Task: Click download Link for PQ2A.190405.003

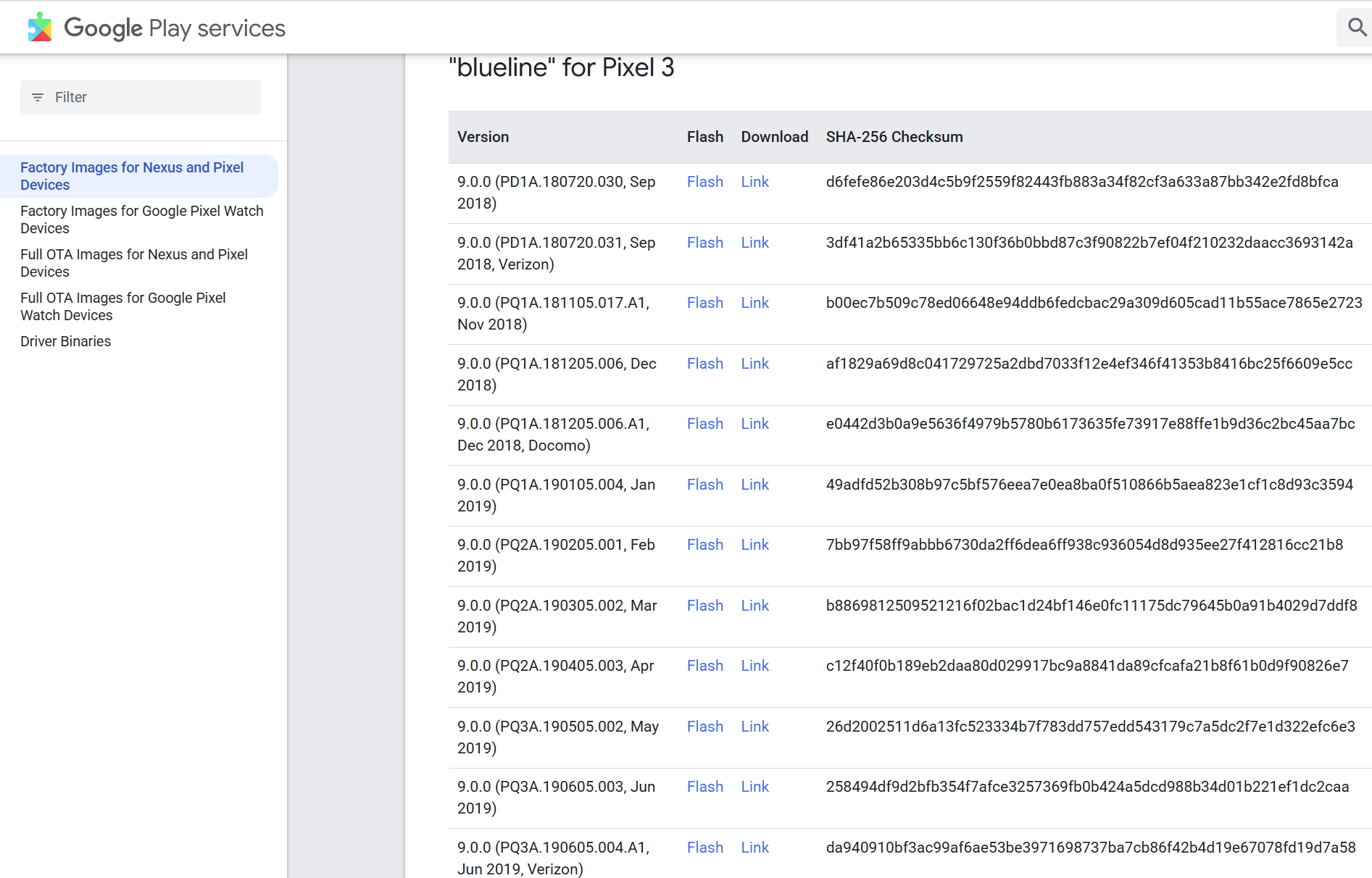Action: point(755,666)
